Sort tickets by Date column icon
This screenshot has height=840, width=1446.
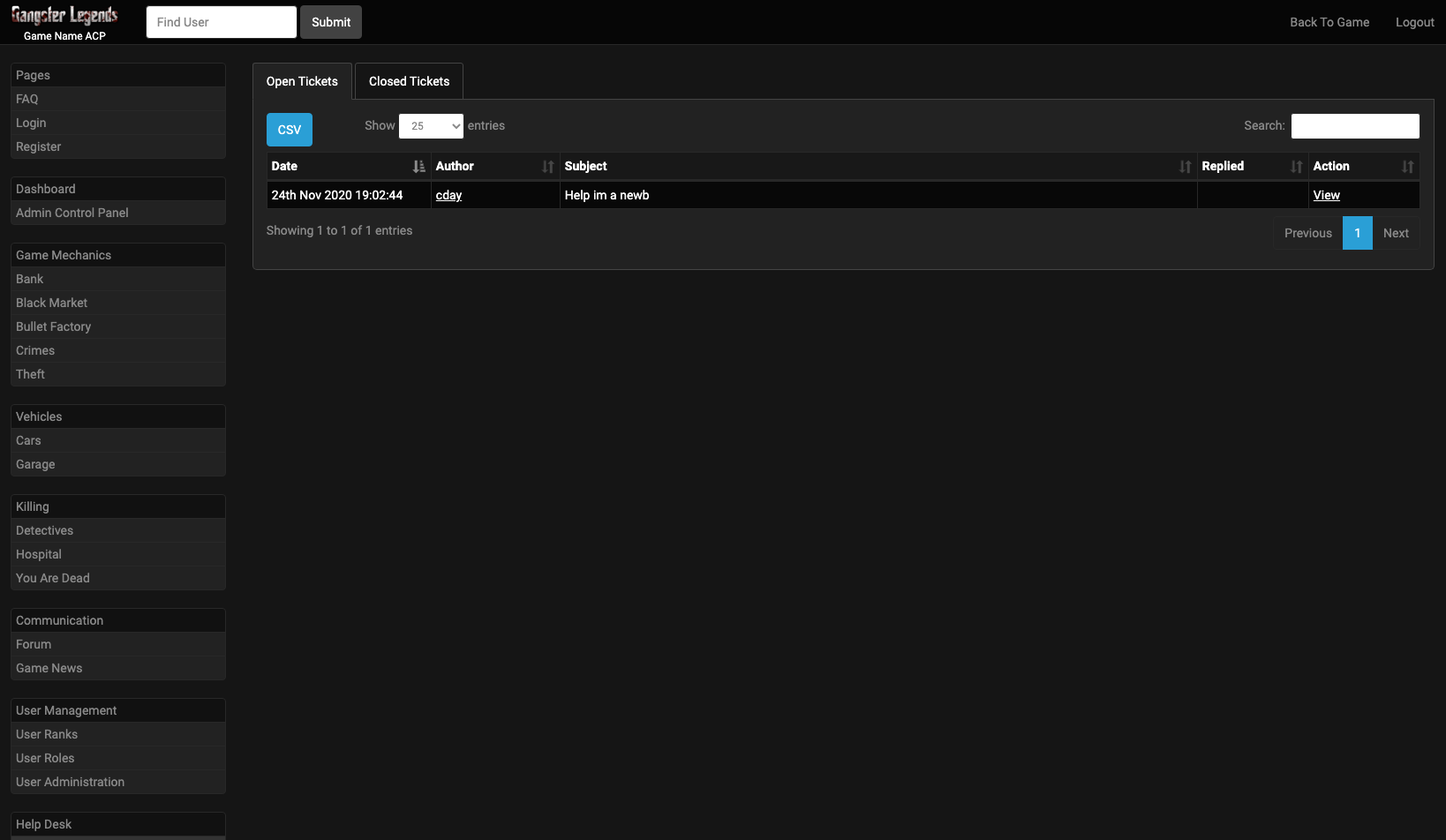(x=418, y=167)
